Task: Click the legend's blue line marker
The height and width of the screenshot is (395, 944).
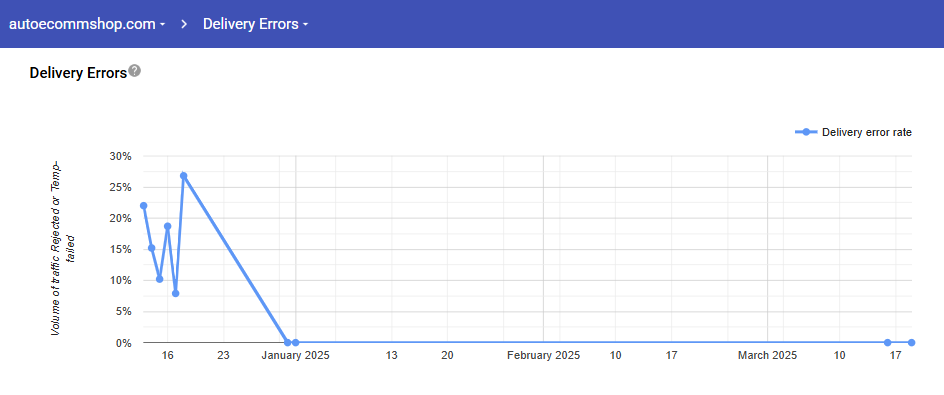Action: coord(806,132)
